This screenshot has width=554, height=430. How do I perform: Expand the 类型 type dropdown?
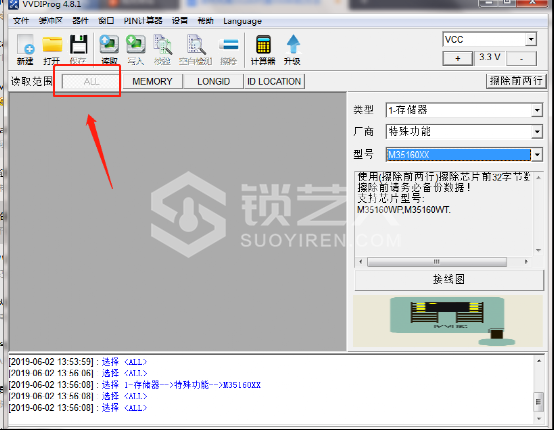point(537,110)
